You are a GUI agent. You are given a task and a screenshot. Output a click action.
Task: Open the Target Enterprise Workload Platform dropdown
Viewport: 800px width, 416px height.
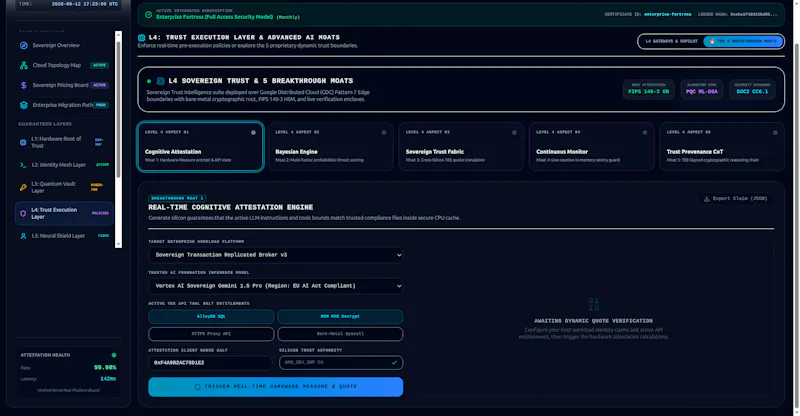coord(276,255)
